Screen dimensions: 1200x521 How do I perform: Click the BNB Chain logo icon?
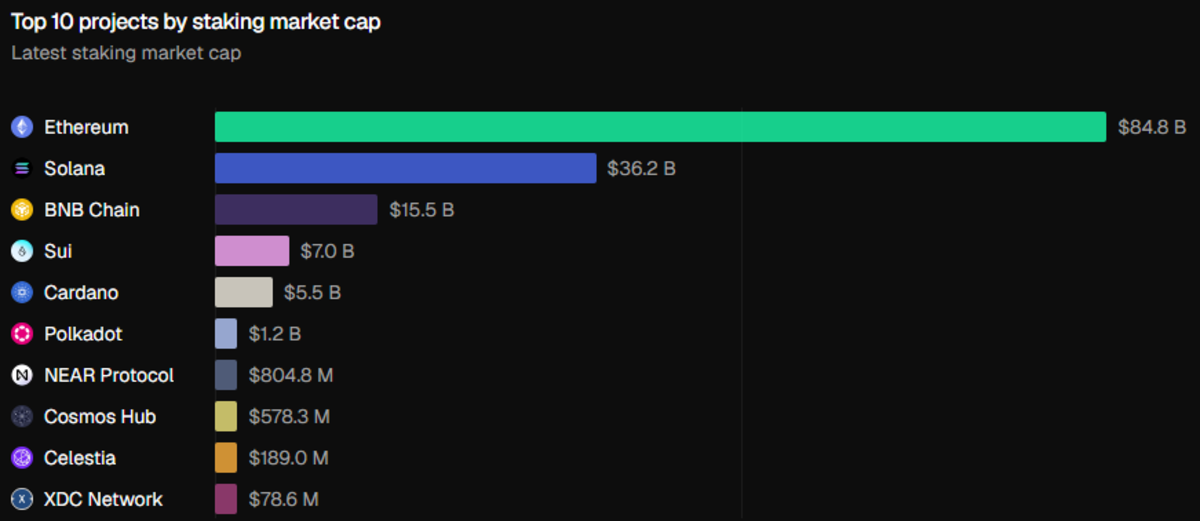pos(22,210)
